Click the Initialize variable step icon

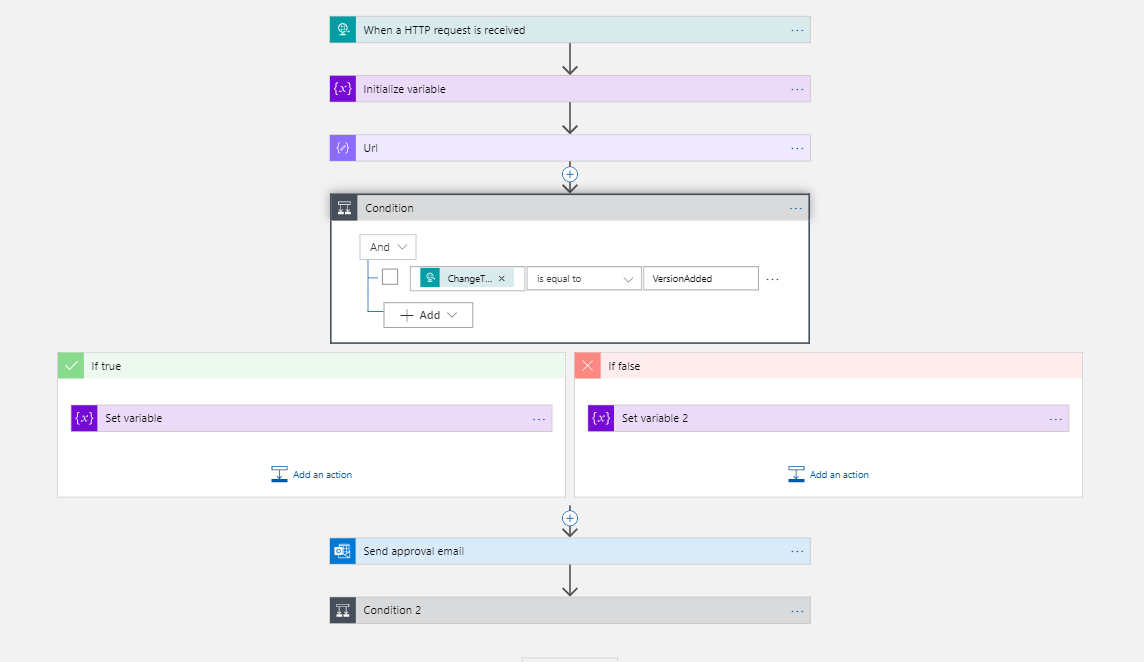coord(343,89)
